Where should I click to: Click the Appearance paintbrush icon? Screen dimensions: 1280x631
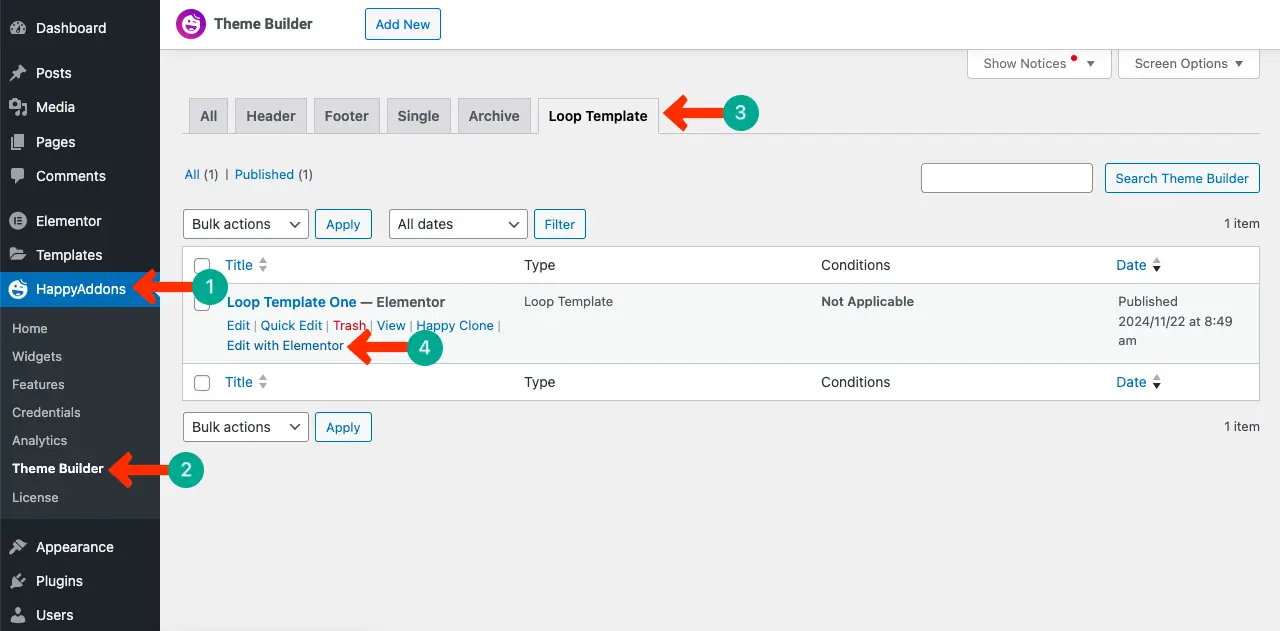click(18, 547)
